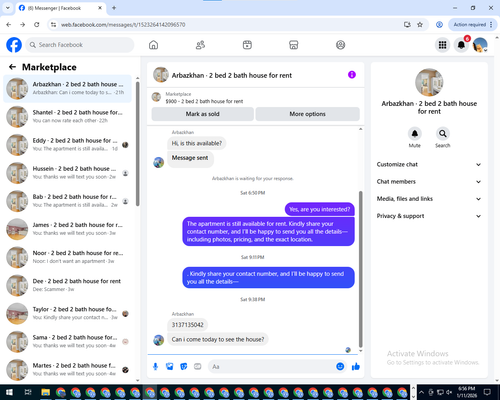Image resolution: width=500 pixels, height=400 pixels.
Task: Open Windows notification center
Action: tap(487, 392)
